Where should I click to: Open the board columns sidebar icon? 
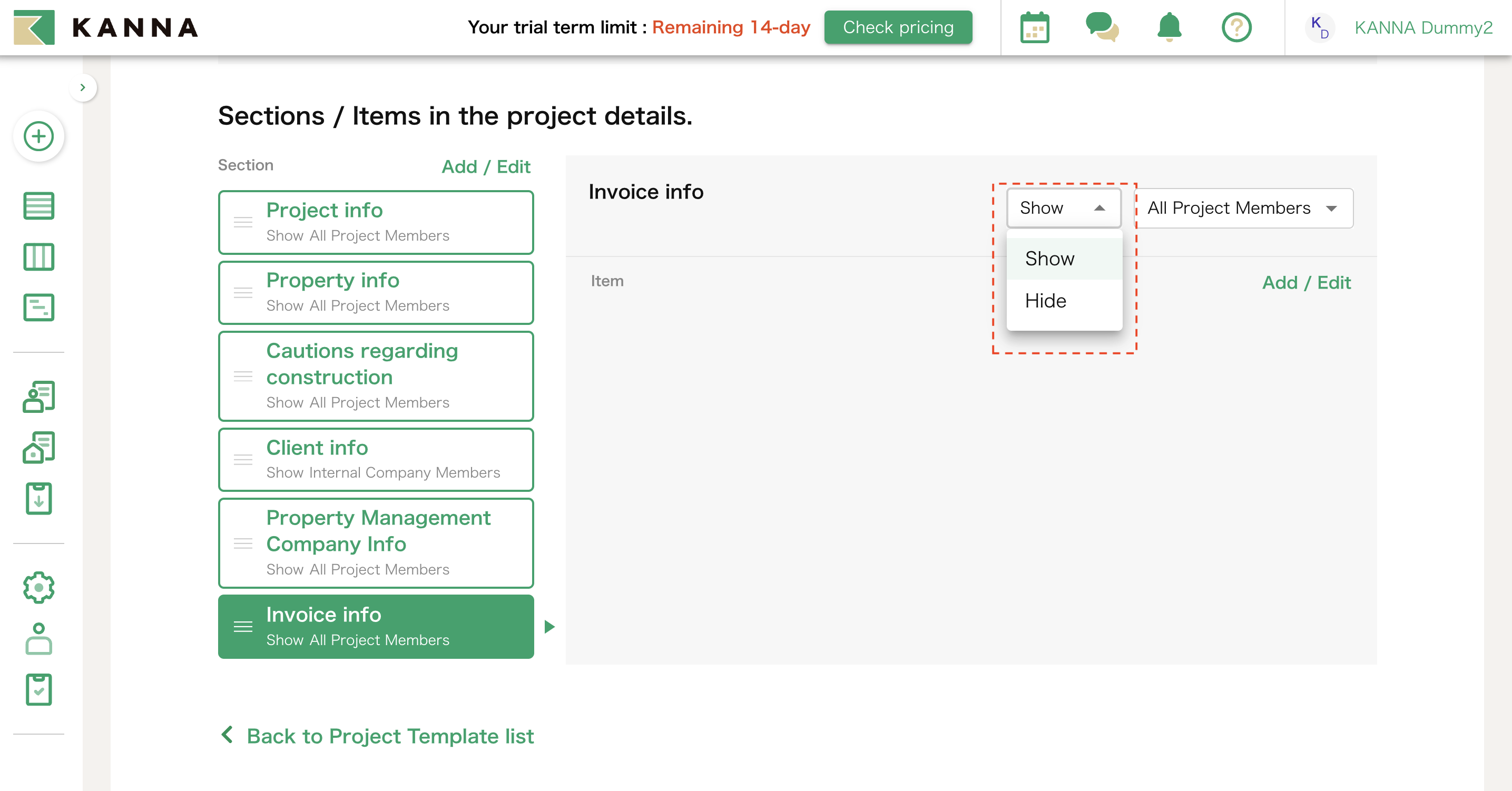point(39,257)
